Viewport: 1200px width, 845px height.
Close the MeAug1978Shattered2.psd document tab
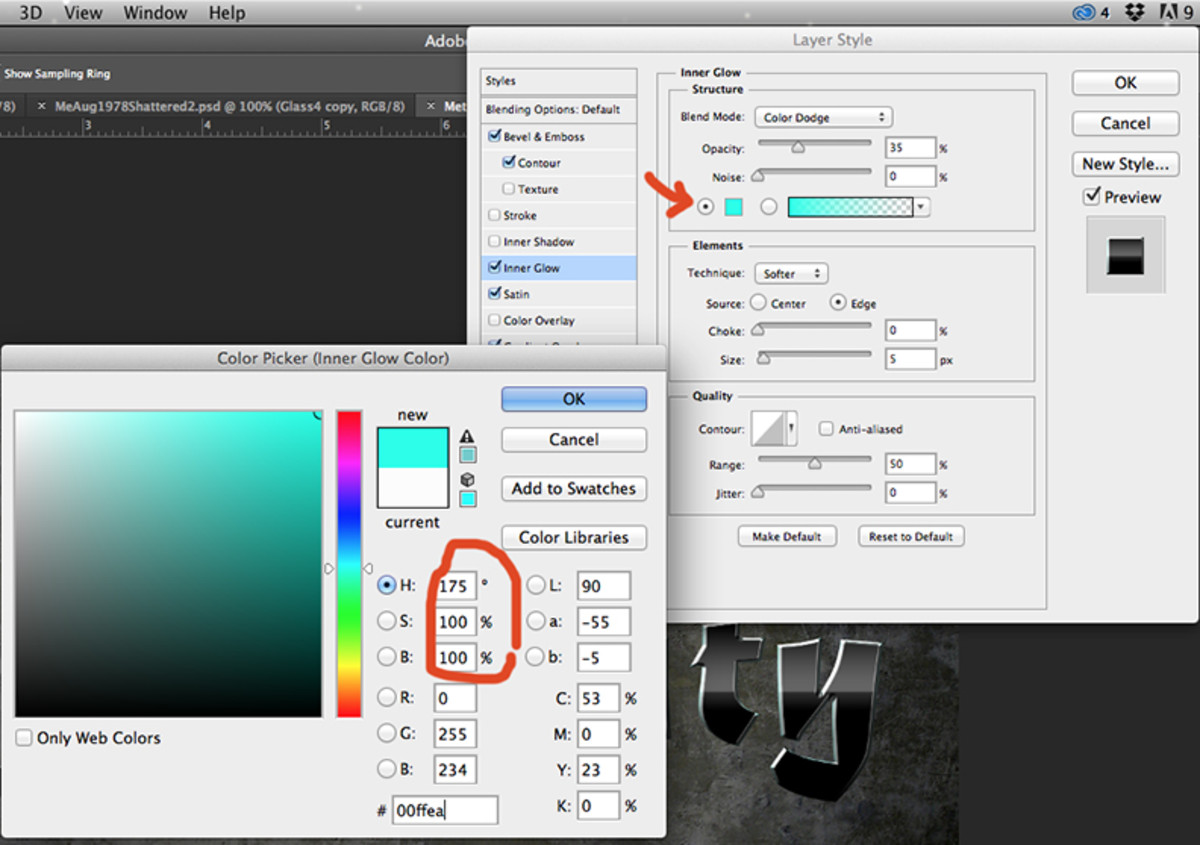tap(41, 106)
